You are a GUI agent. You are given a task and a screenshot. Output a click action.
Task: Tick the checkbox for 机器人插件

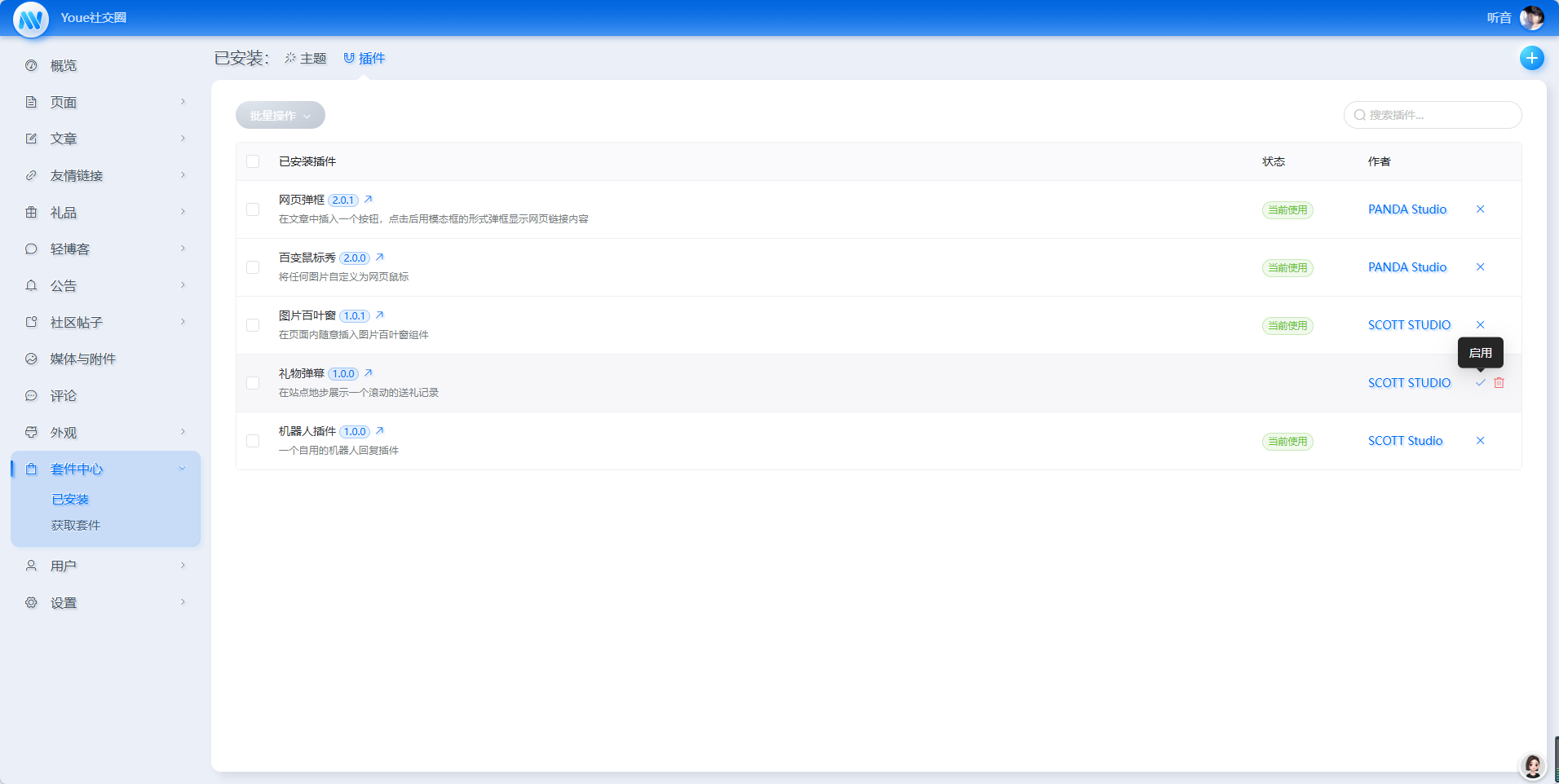[x=253, y=441]
